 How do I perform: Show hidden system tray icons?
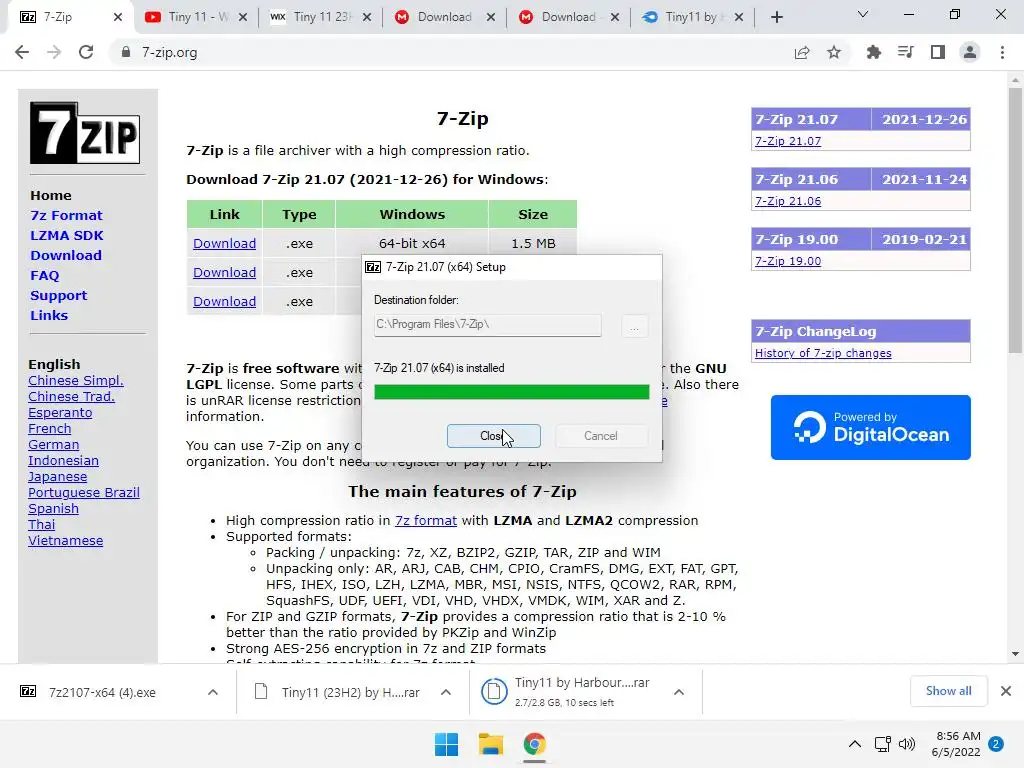coord(854,744)
